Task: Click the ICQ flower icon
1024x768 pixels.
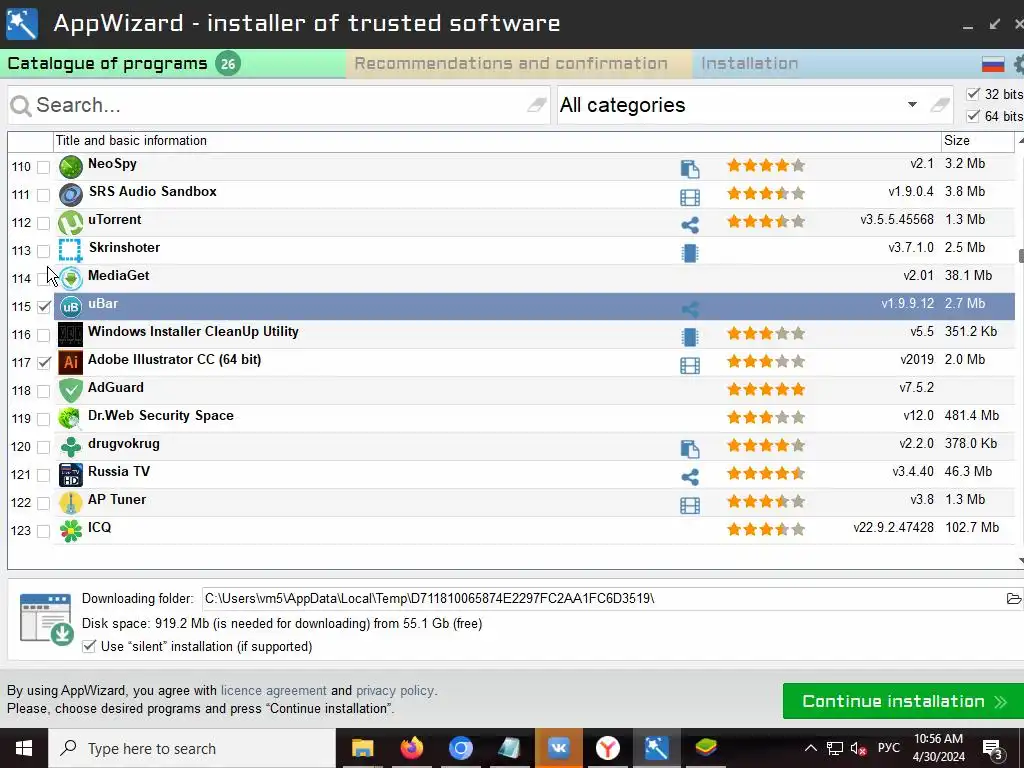Action: point(71,530)
